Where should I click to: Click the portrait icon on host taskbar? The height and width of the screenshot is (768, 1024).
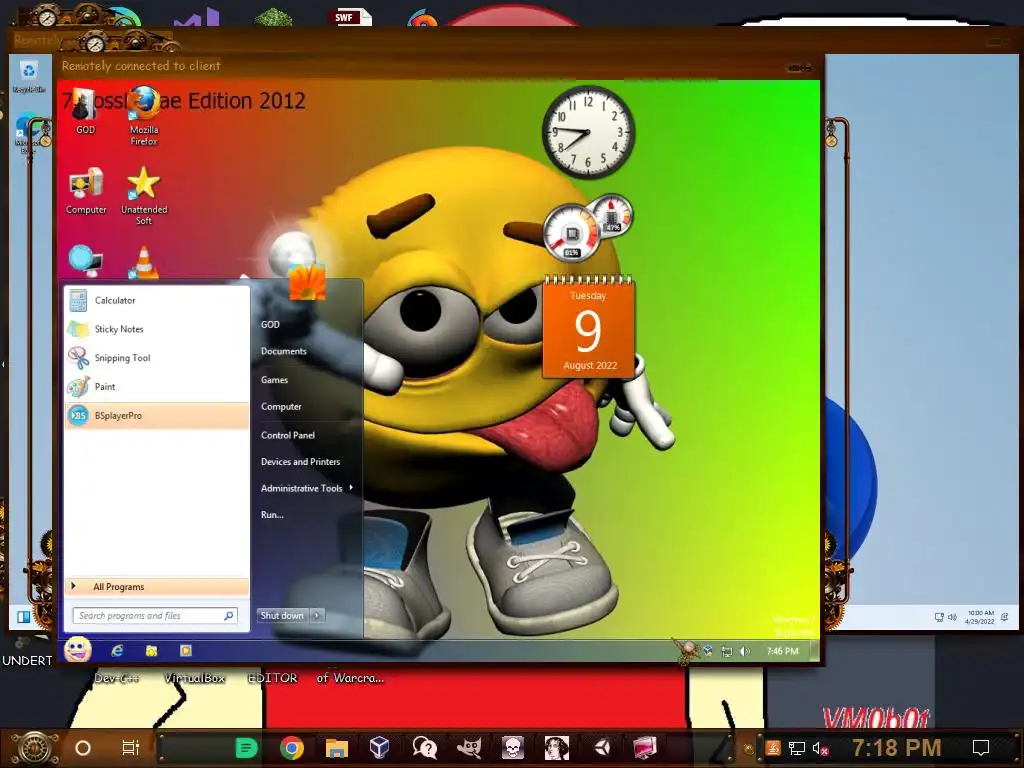(x=557, y=748)
